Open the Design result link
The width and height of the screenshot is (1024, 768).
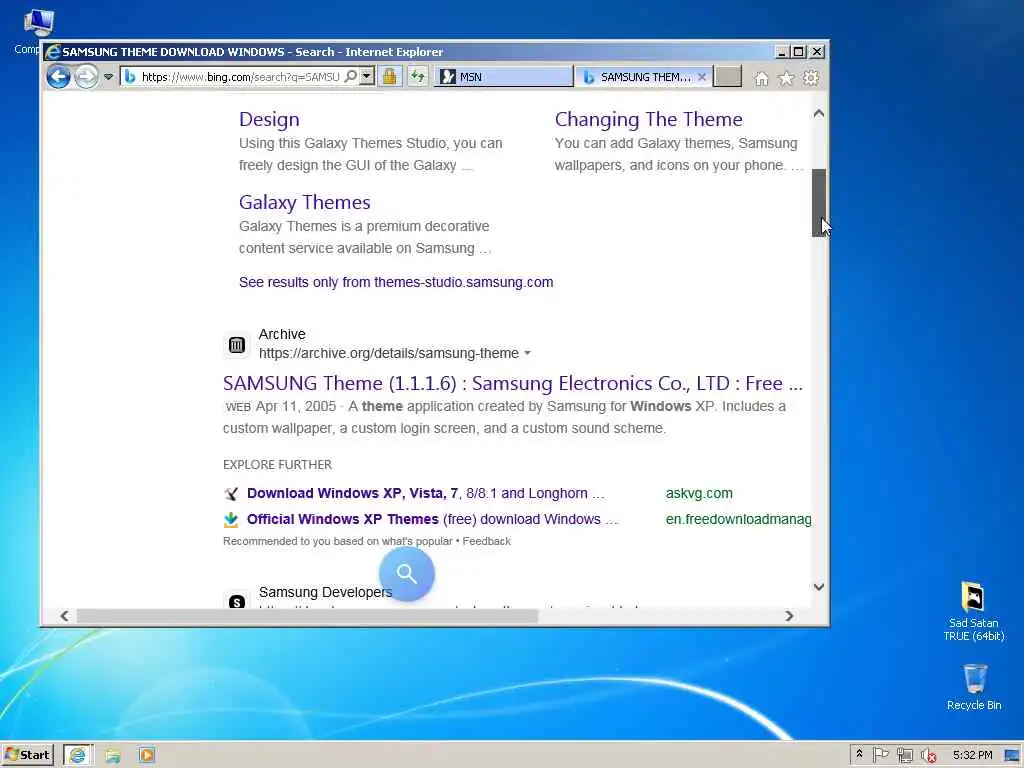269,120
